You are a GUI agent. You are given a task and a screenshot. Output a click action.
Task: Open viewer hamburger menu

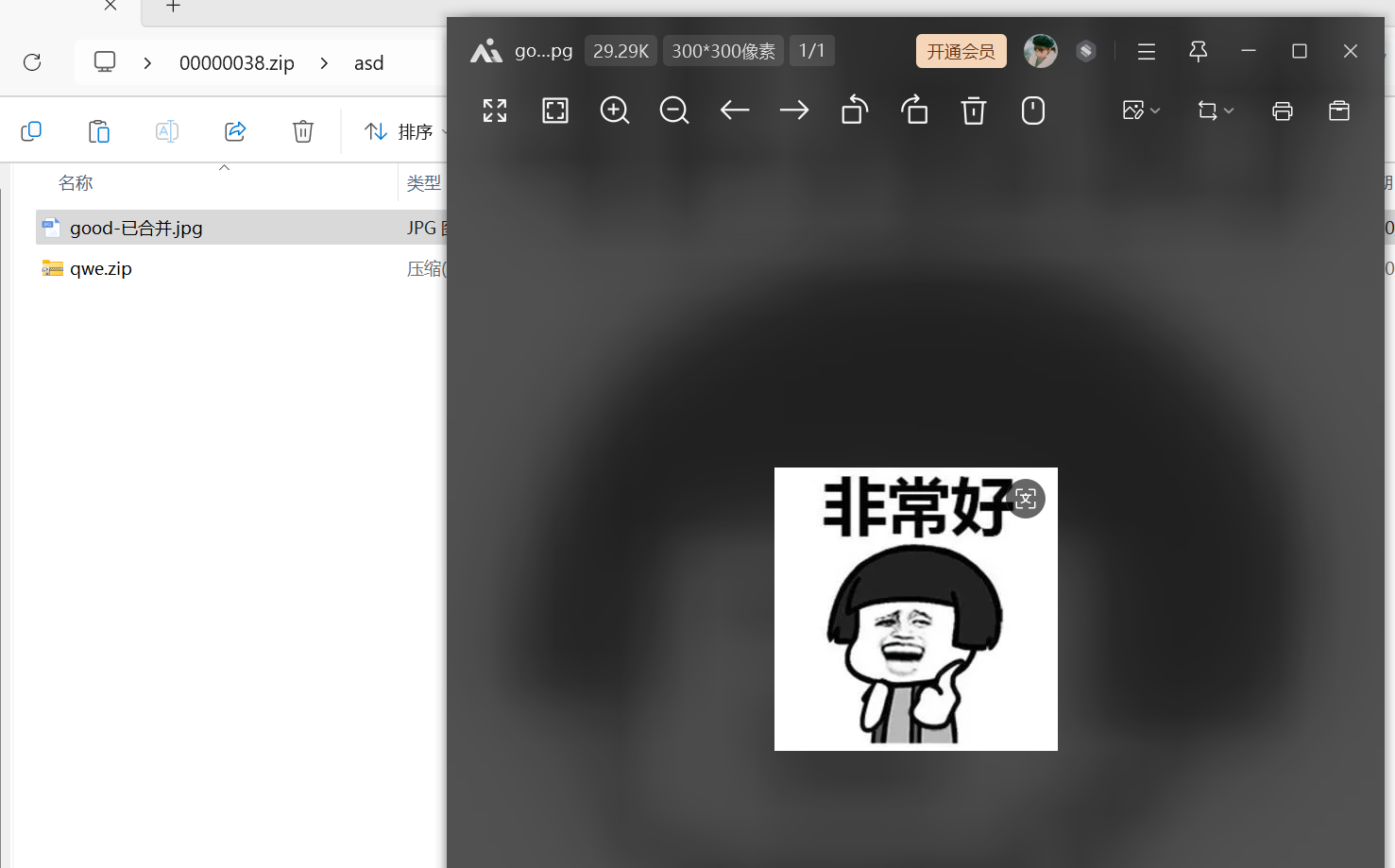[1147, 51]
